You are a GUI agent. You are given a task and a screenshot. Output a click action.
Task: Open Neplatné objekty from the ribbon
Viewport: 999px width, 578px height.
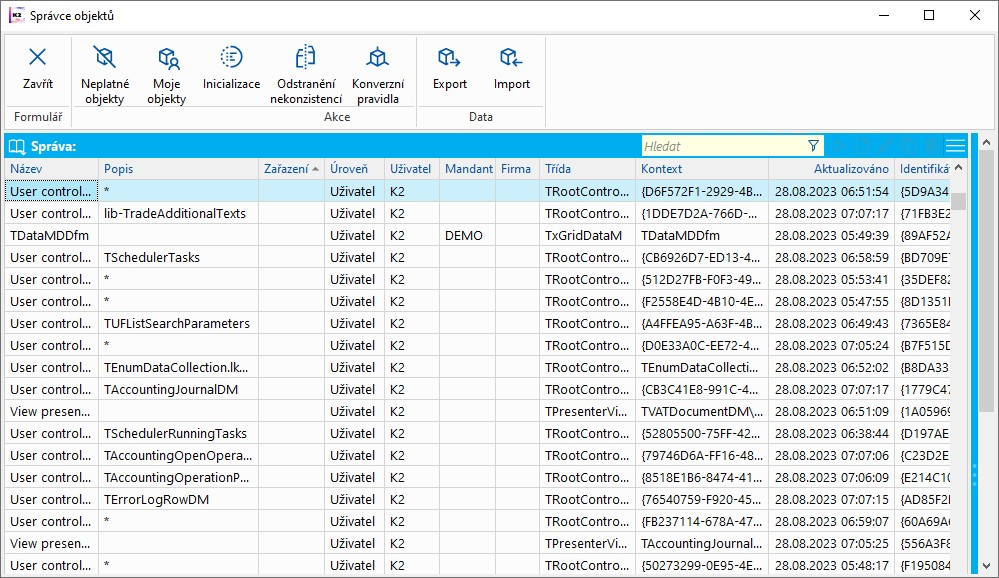tap(104, 58)
